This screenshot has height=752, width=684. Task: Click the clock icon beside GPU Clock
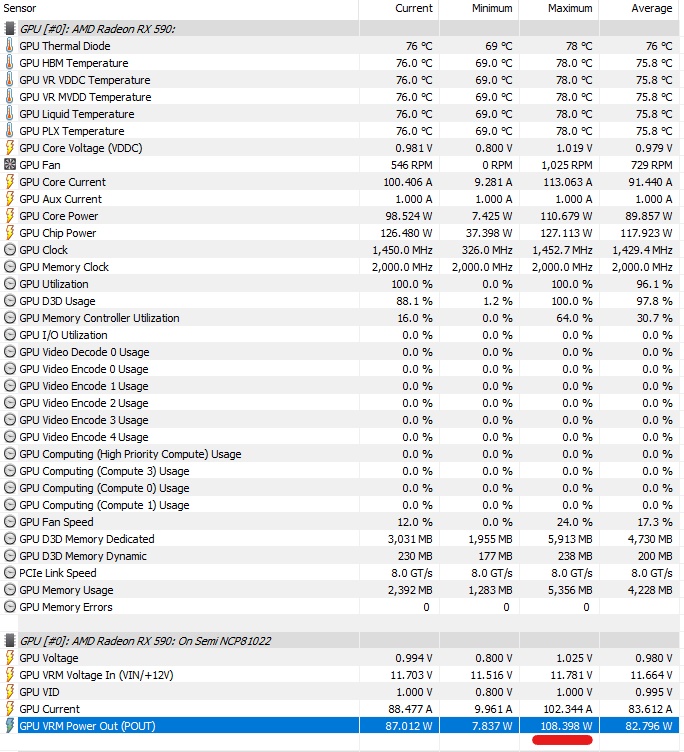click(10, 250)
